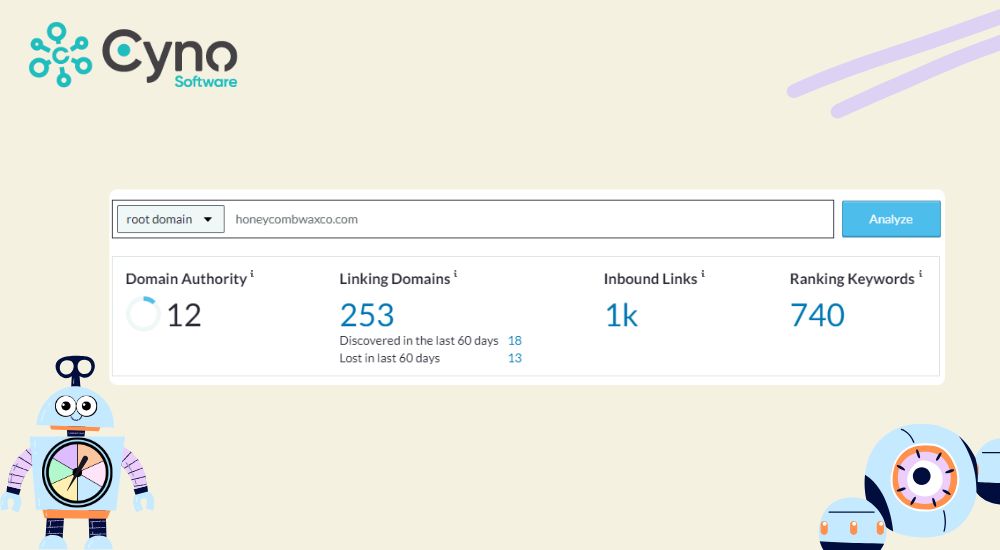The width and height of the screenshot is (1000, 550).
Task: Click the Domain Authority score 12
Action: [184, 316]
